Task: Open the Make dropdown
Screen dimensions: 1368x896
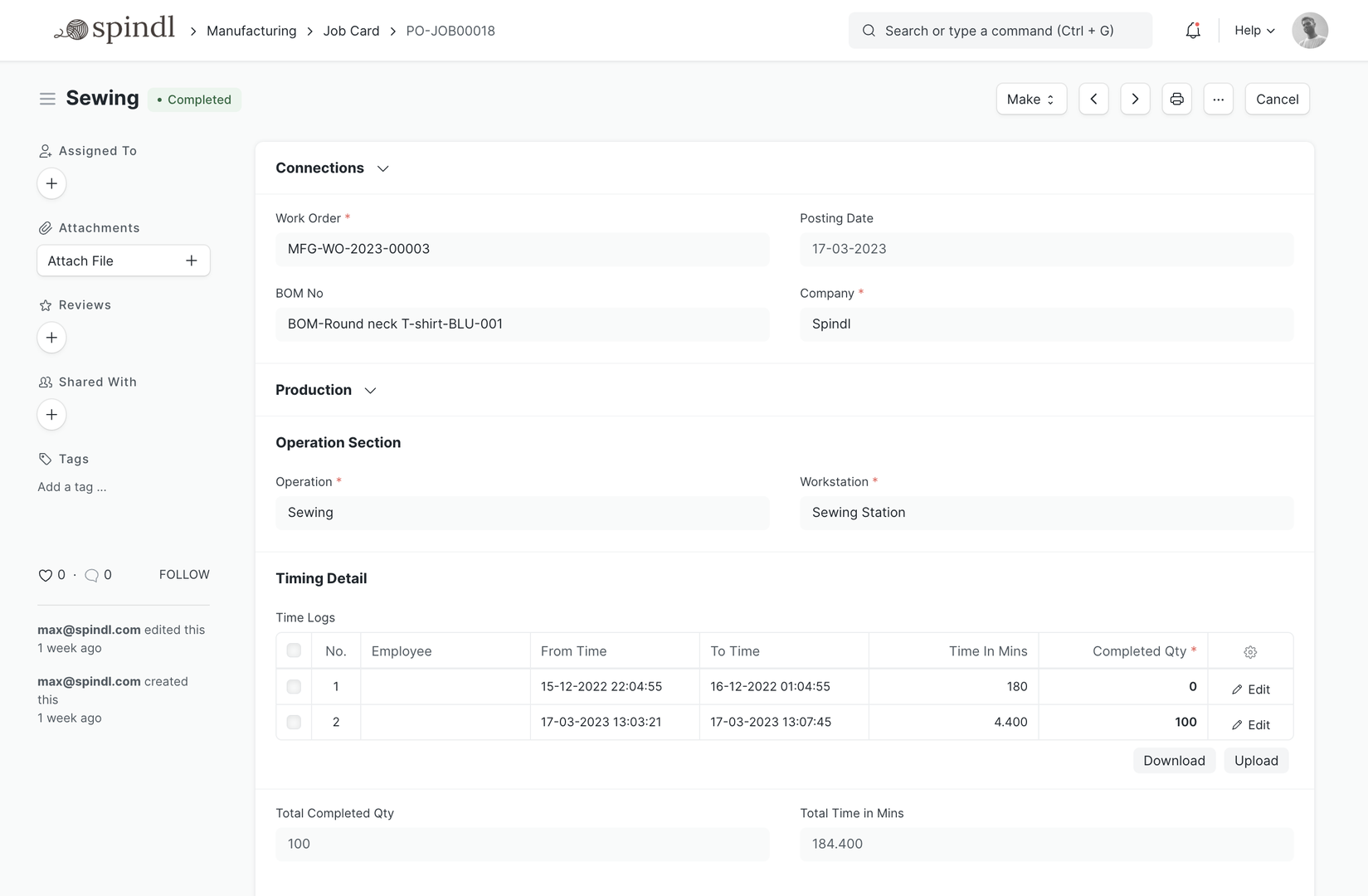Action: tap(1030, 100)
